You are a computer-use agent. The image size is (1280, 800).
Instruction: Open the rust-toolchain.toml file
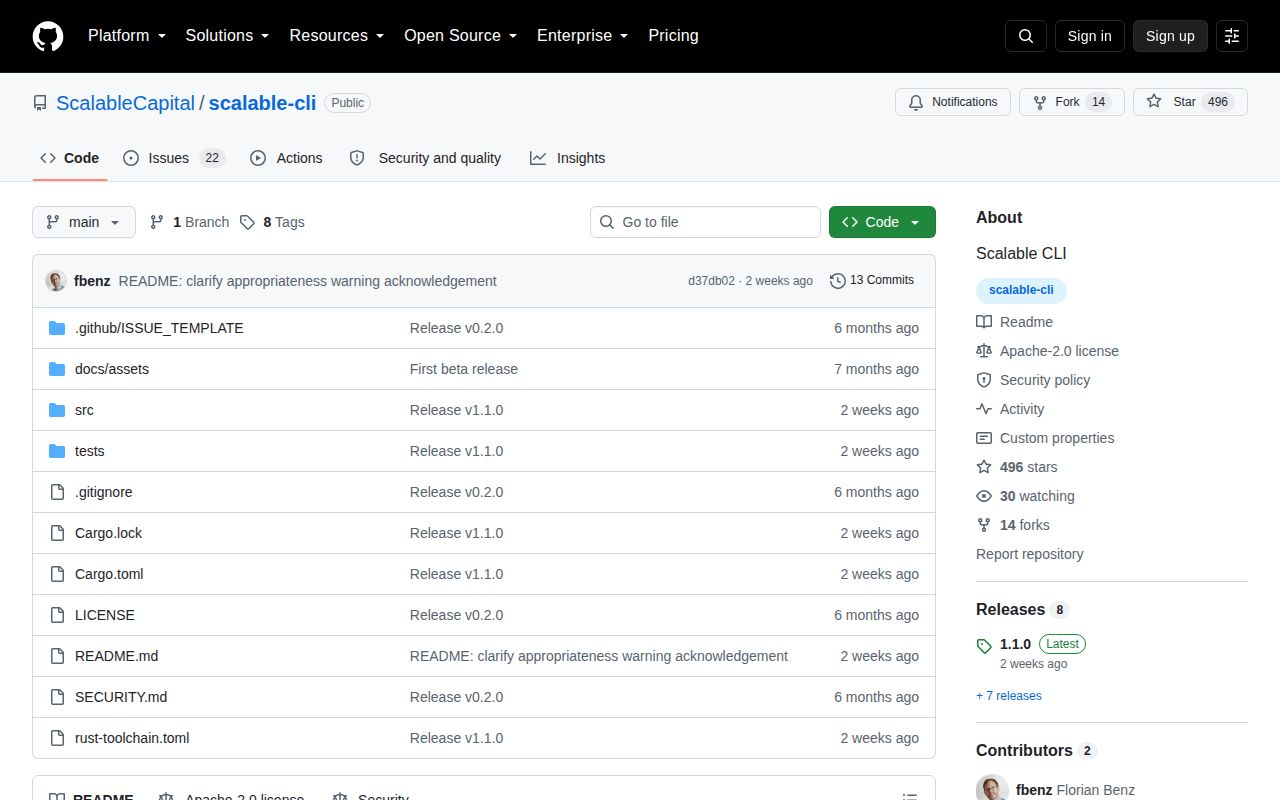[x=132, y=738]
